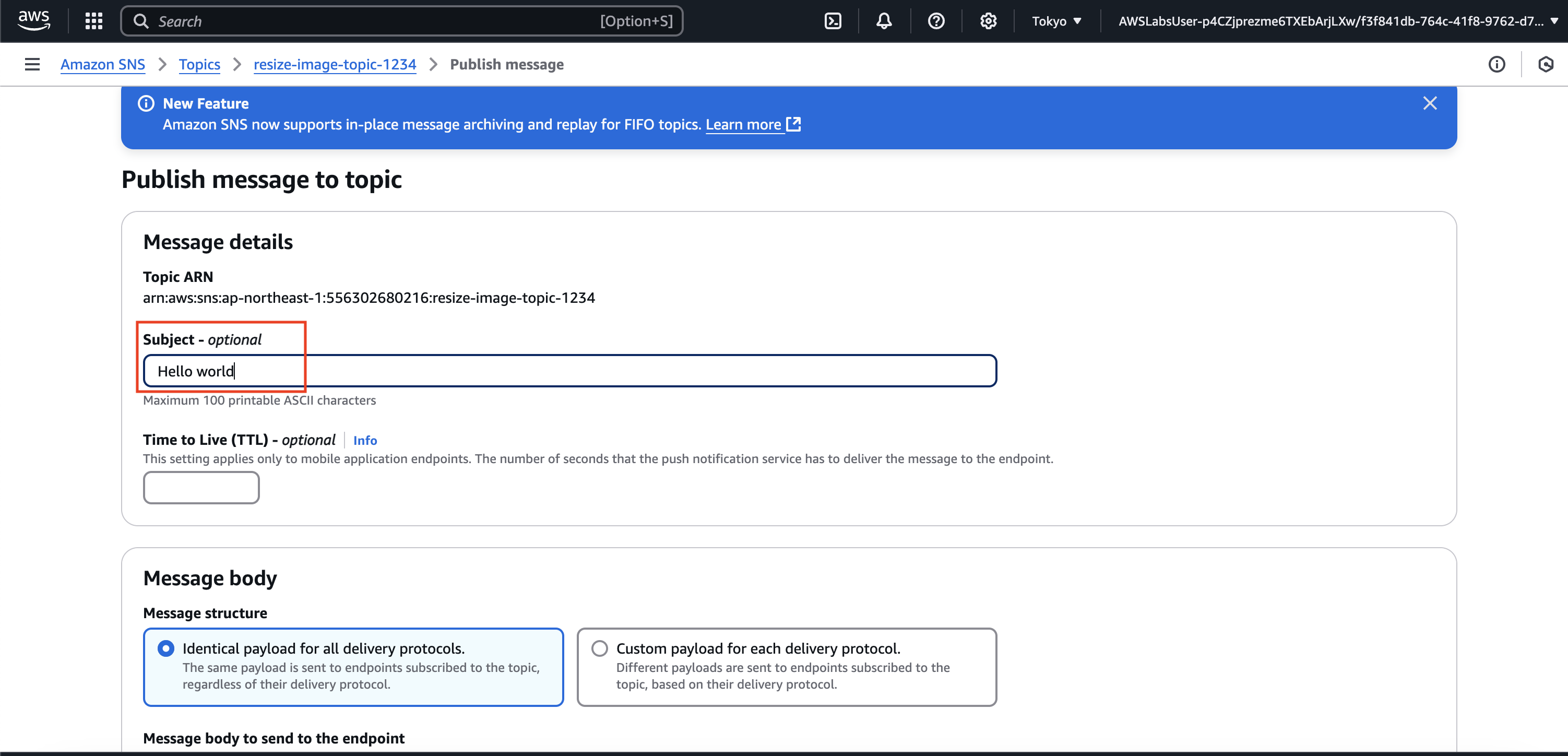This screenshot has width=1568, height=756.
Task: Go to Topics breadcrumb
Action: [x=199, y=65]
